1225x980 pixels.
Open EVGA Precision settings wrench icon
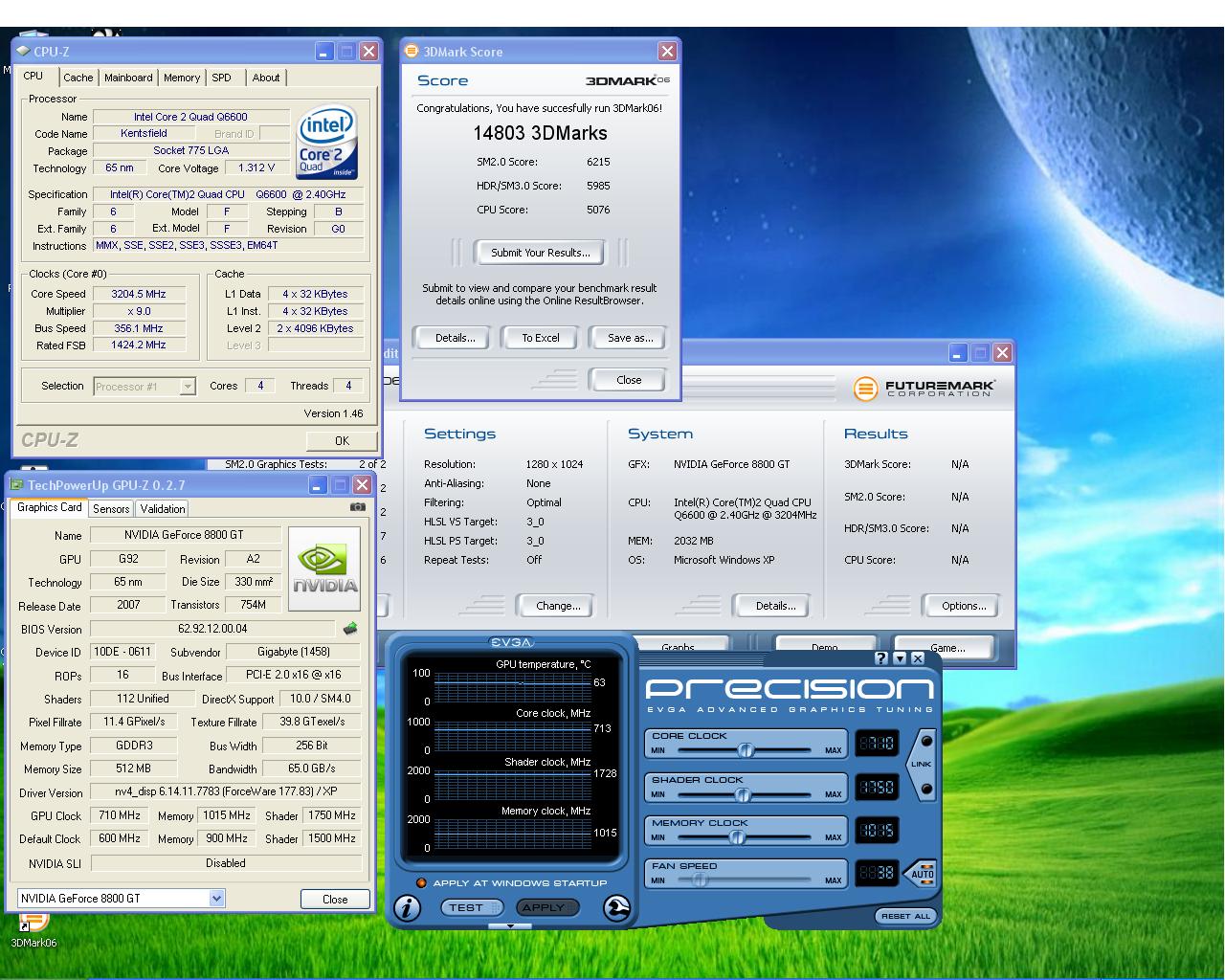[x=617, y=908]
